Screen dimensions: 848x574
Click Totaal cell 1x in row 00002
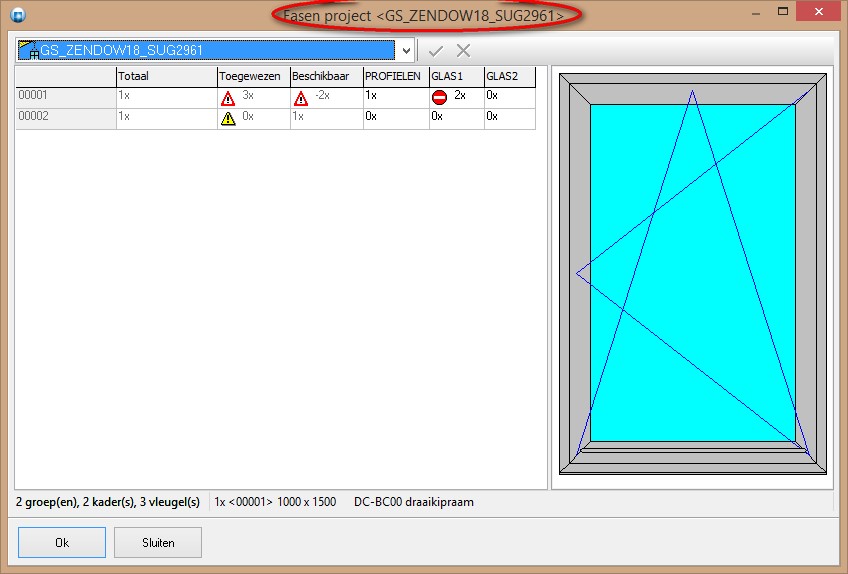tap(167, 118)
